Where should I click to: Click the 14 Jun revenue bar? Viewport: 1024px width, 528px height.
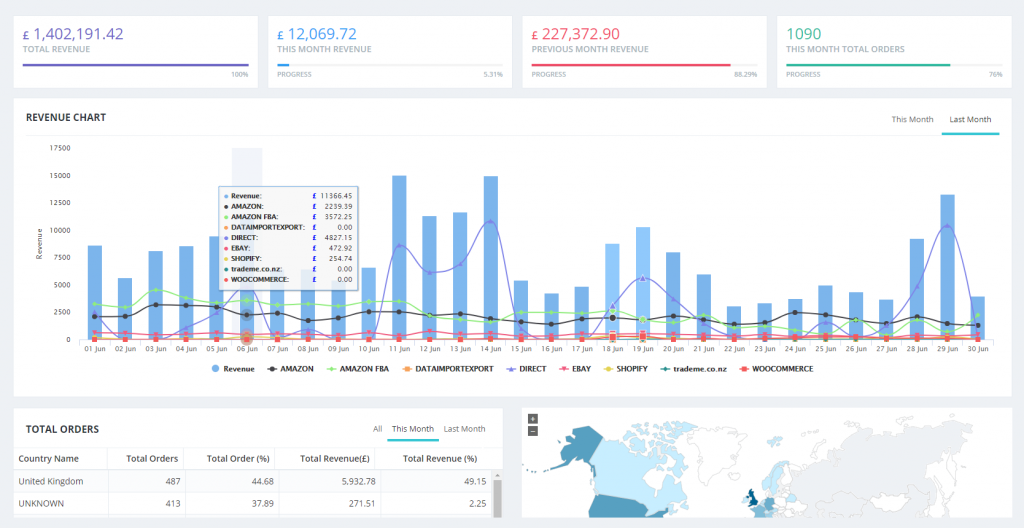490,257
